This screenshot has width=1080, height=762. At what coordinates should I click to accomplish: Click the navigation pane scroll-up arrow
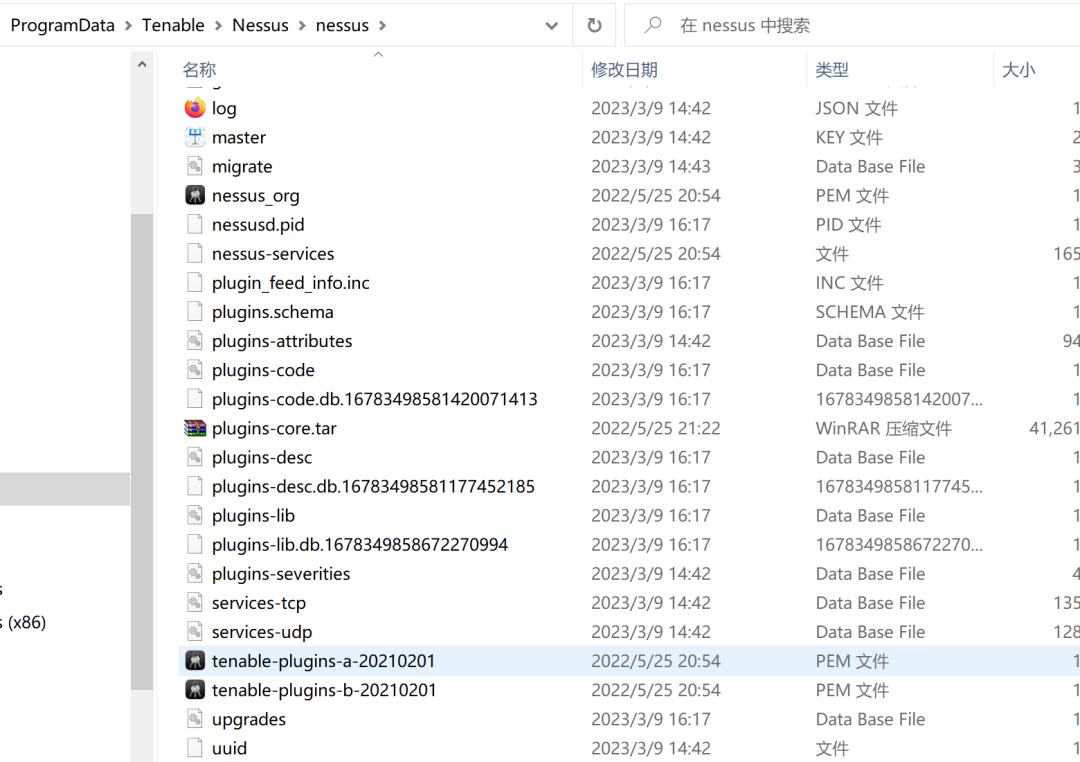coord(142,65)
